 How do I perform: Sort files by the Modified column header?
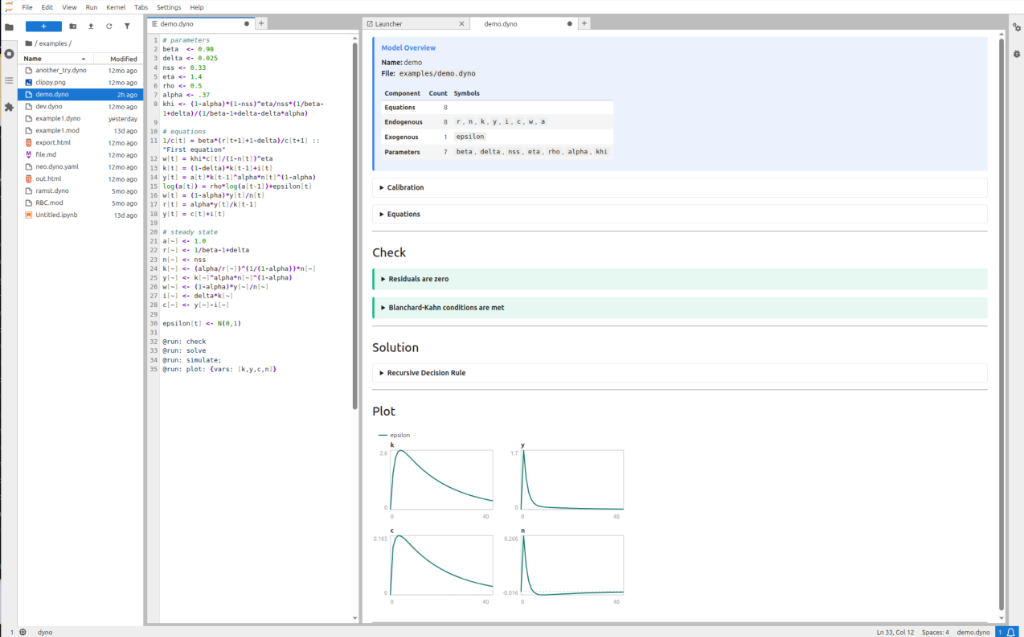click(123, 59)
